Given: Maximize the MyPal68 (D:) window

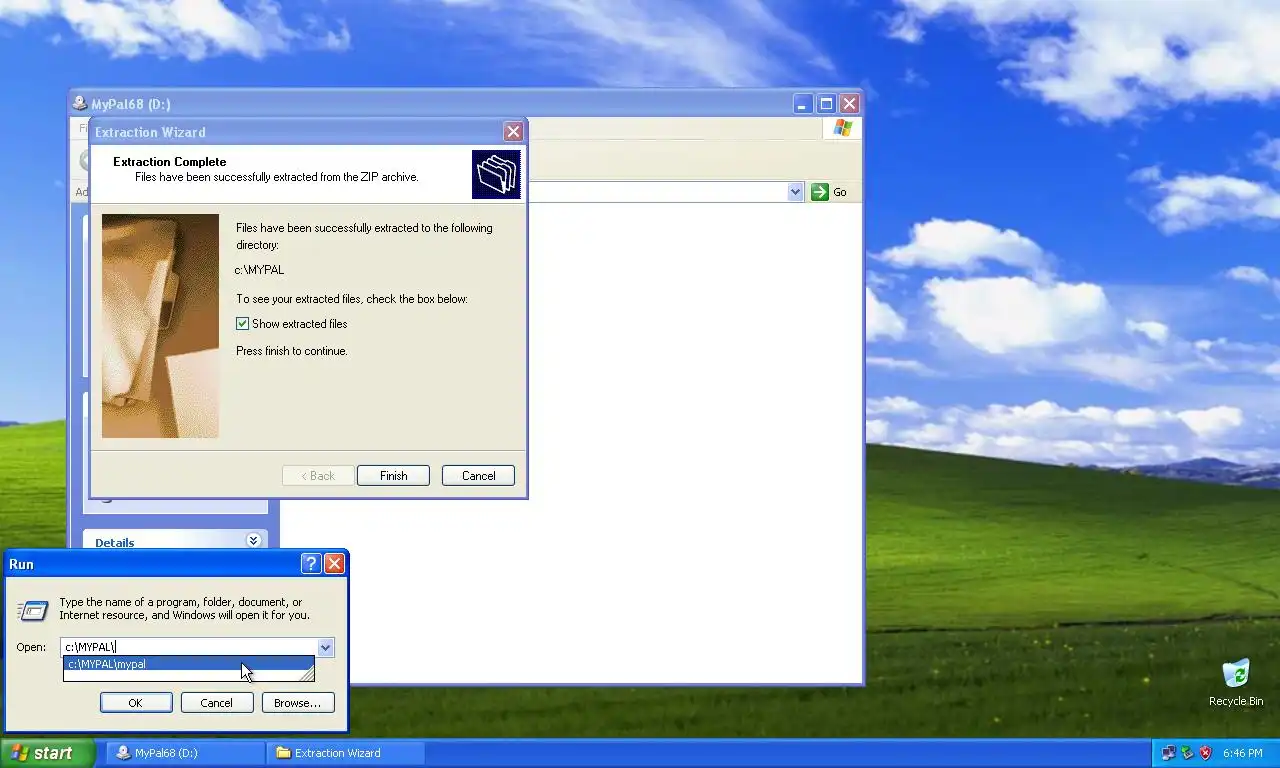Looking at the screenshot, I should pyautogui.click(x=826, y=104).
